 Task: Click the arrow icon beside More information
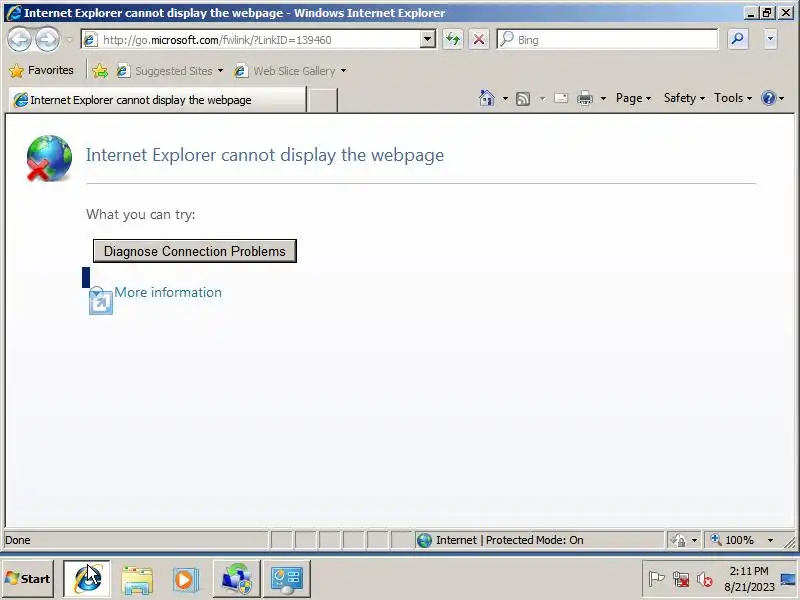click(101, 301)
